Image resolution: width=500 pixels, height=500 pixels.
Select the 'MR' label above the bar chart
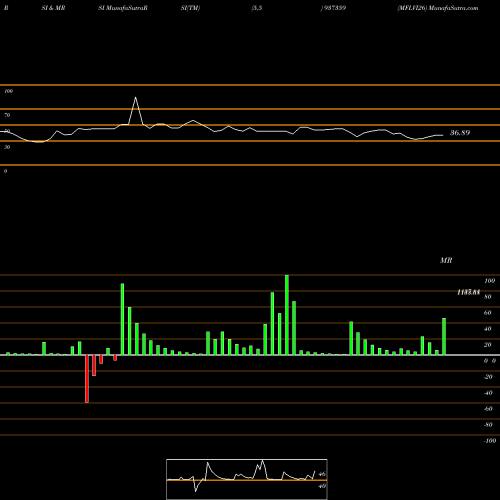click(446, 260)
